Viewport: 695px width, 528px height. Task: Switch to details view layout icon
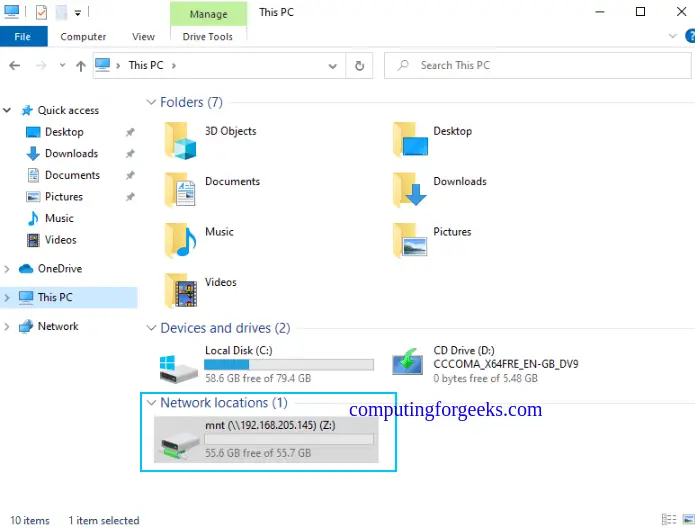point(668,519)
